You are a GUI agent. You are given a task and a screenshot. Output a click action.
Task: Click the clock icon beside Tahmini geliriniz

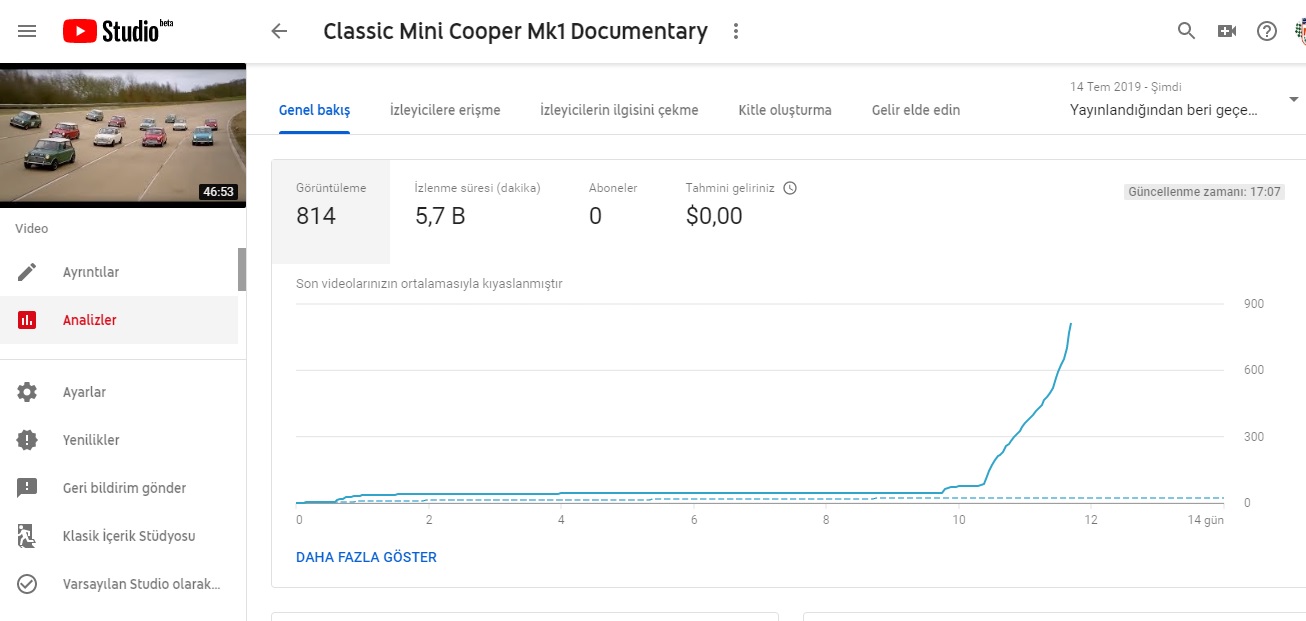click(790, 188)
